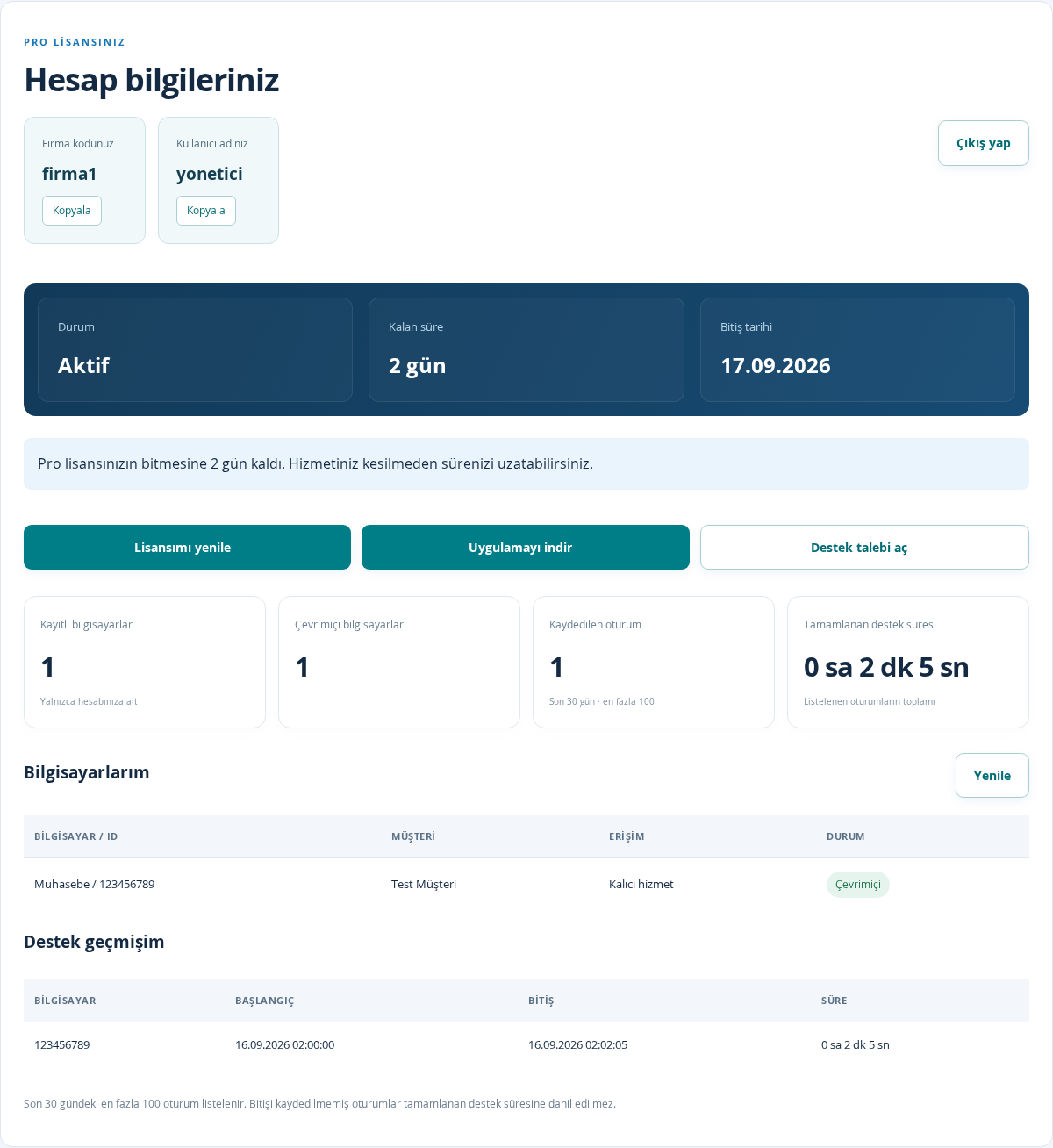The image size is (1053, 1148).
Task: Click the Kayıtlı bilgisayarlar card label
Action: coord(86,625)
